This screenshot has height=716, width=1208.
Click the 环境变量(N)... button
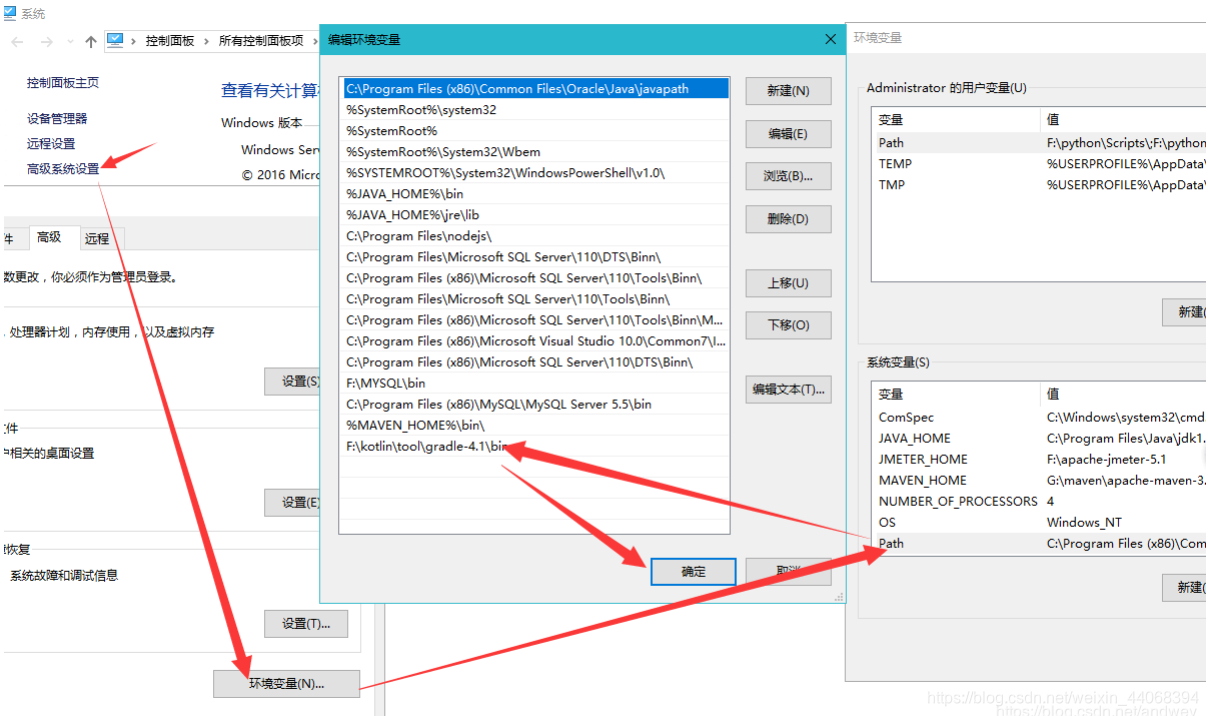point(286,684)
